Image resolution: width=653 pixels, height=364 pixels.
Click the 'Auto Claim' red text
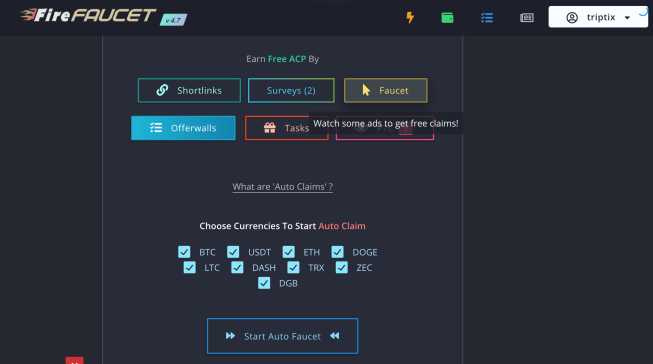coord(342,226)
